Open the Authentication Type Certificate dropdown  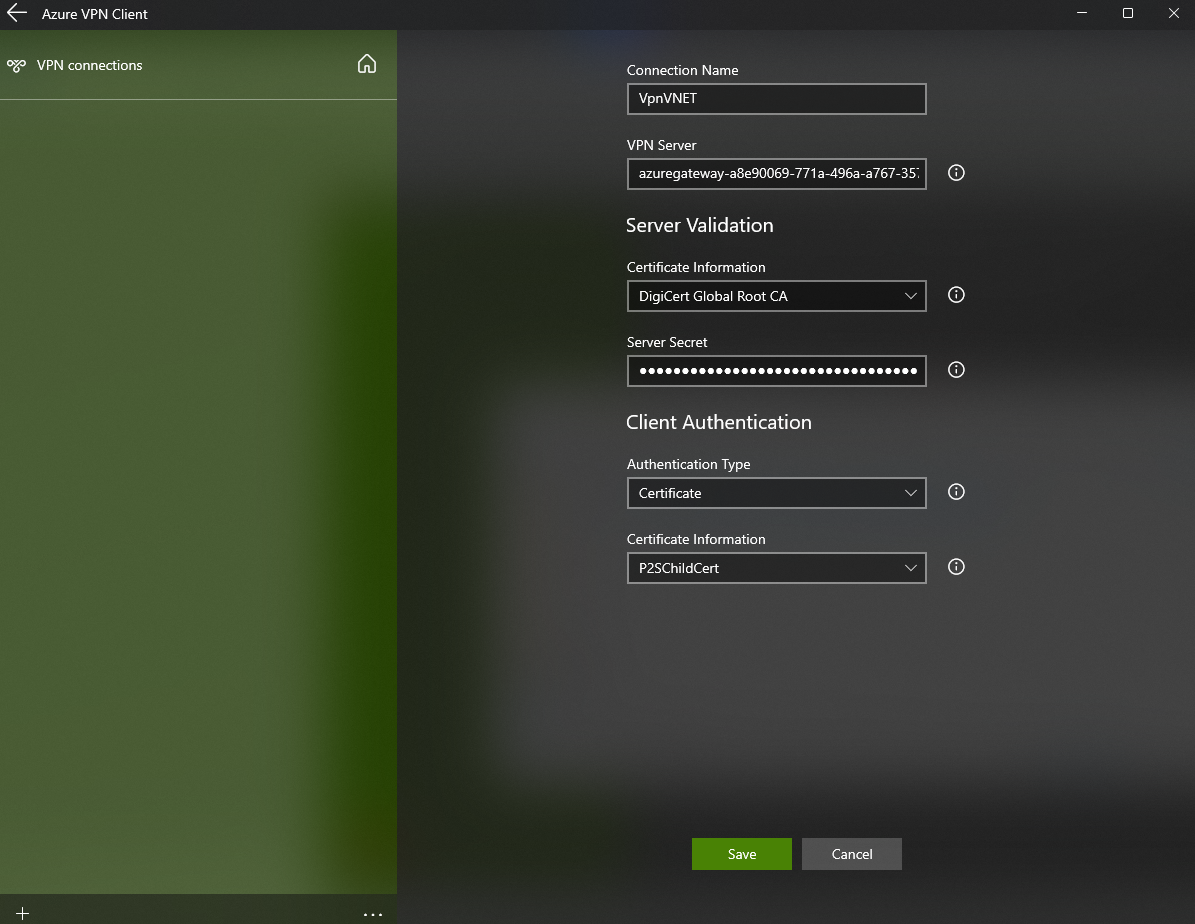tap(777, 492)
